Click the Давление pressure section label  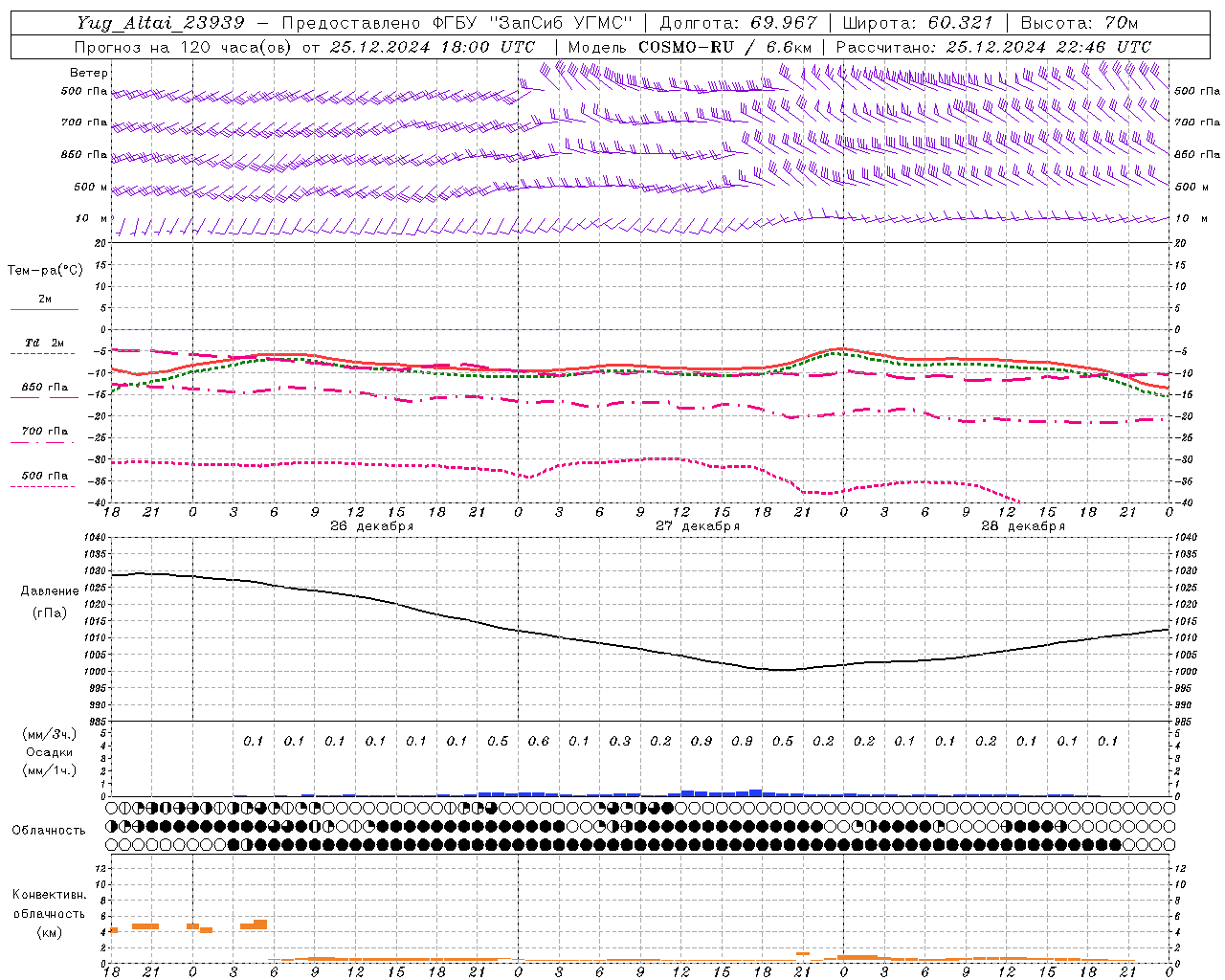pos(50,591)
